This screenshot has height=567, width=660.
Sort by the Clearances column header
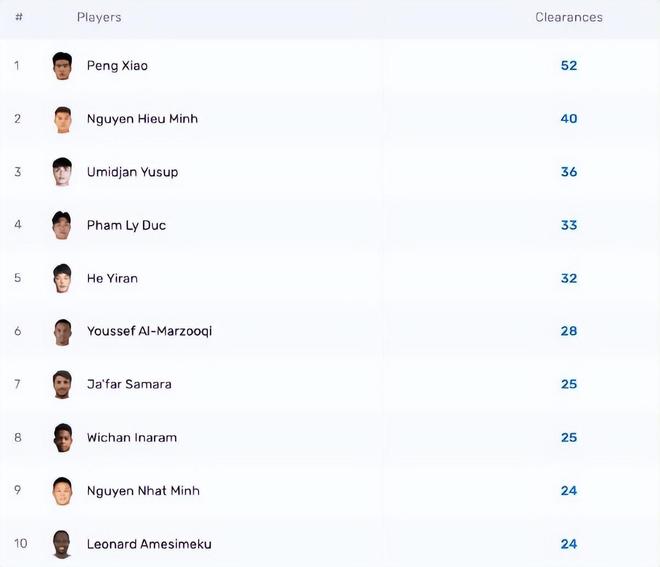tap(569, 17)
